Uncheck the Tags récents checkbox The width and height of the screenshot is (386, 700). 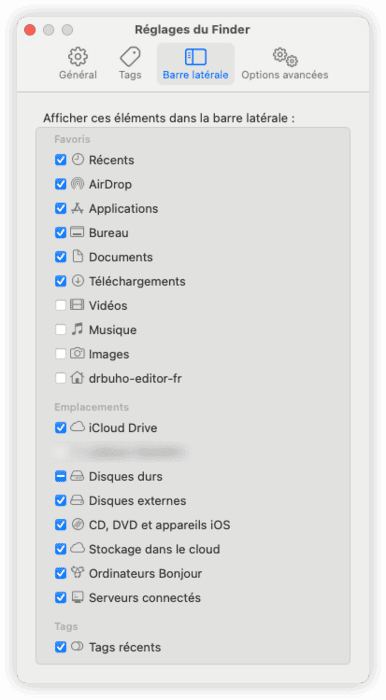point(61,646)
